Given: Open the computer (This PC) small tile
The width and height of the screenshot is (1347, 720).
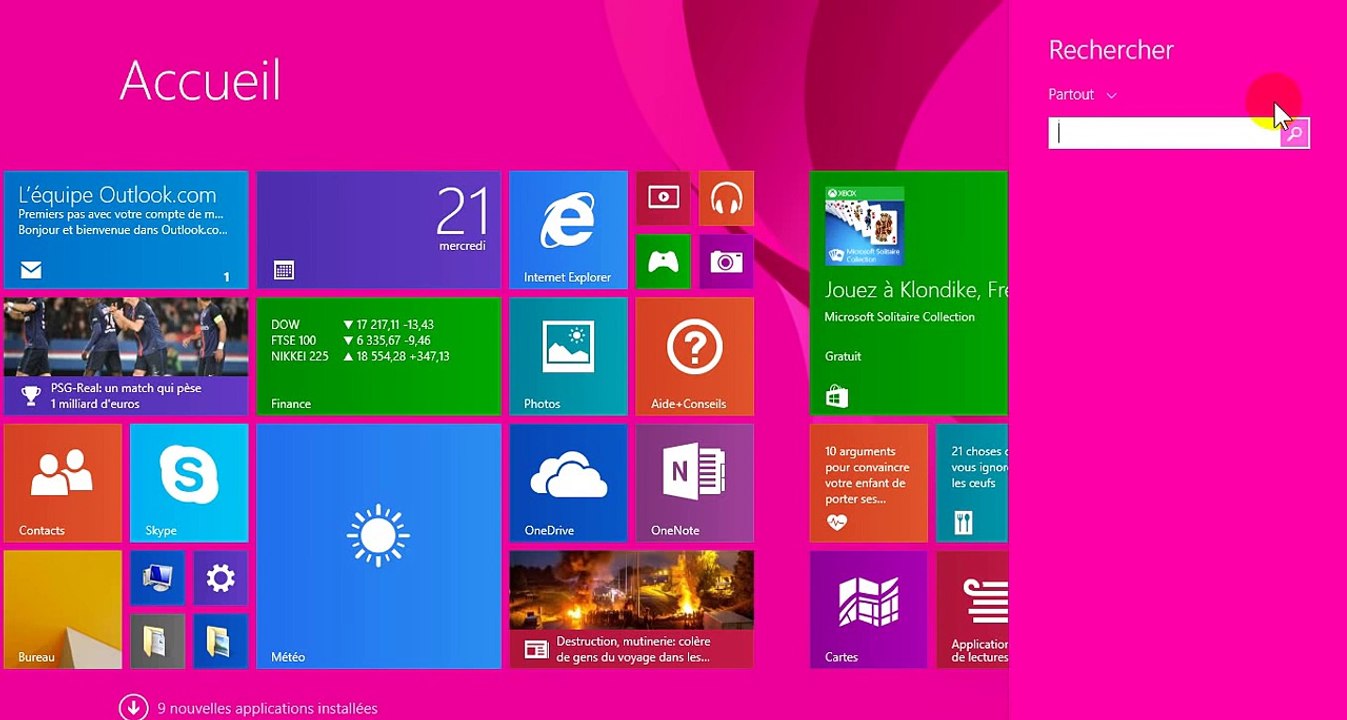Looking at the screenshot, I should click(157, 578).
